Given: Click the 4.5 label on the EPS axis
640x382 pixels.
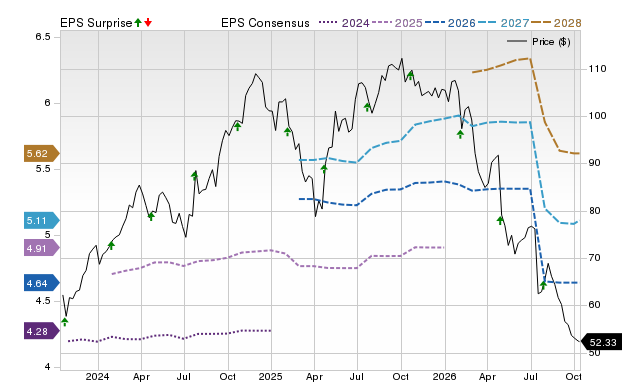Looking at the screenshot, I should click(43, 301).
